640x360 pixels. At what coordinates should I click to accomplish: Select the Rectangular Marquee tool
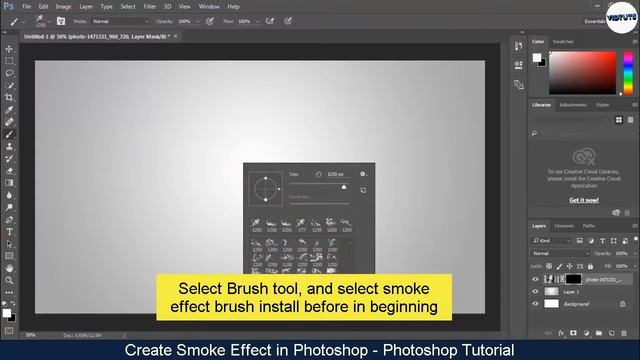[x=9, y=61]
